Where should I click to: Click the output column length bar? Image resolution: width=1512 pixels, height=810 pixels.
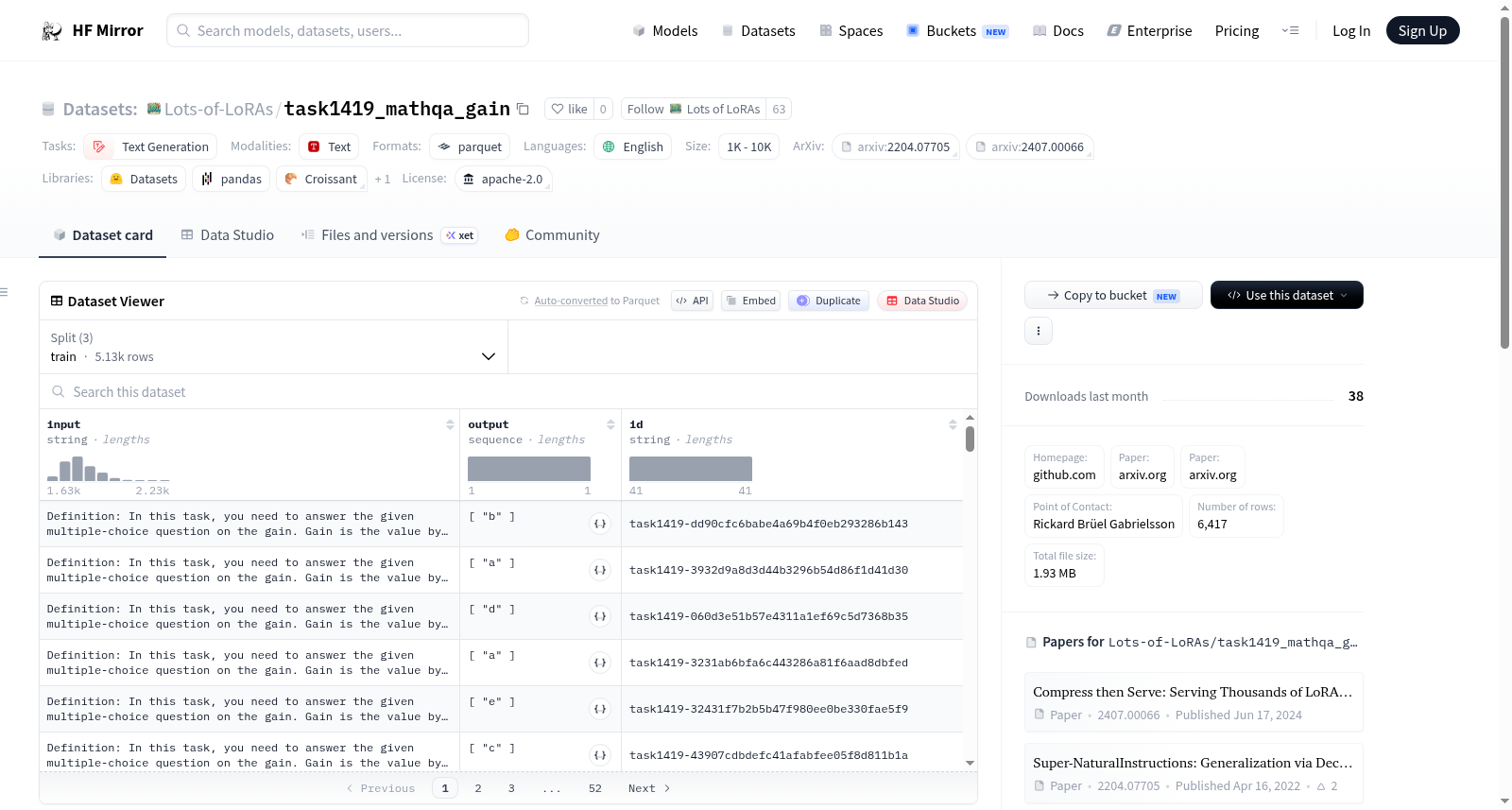click(529, 469)
